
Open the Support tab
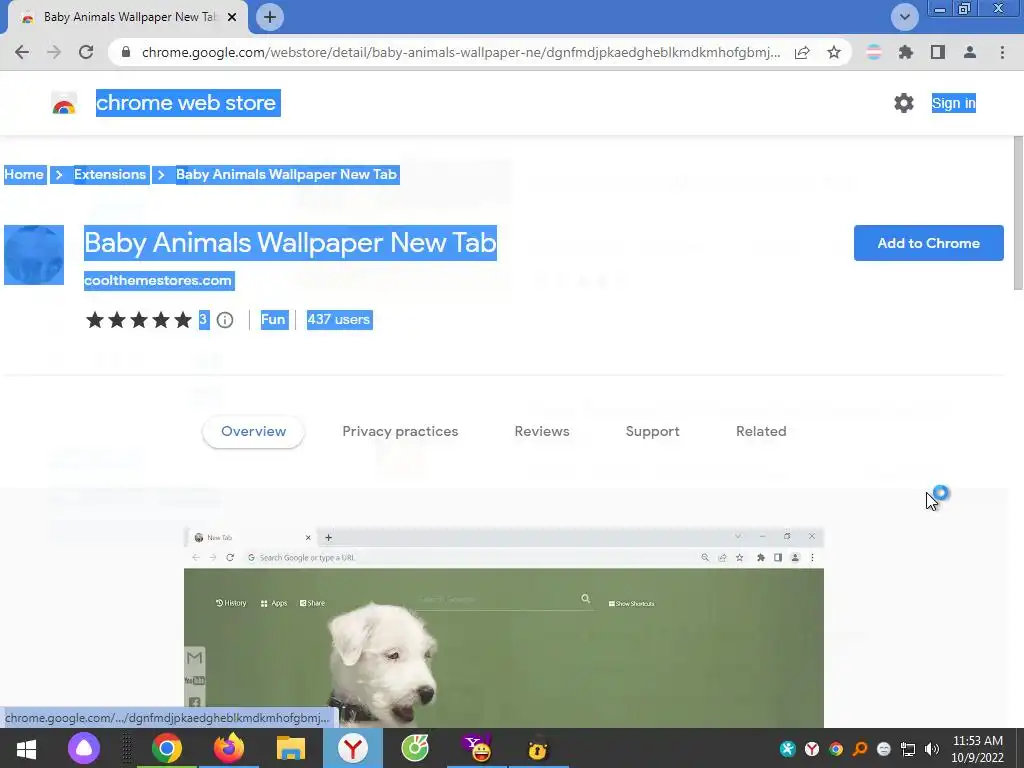[x=652, y=431]
